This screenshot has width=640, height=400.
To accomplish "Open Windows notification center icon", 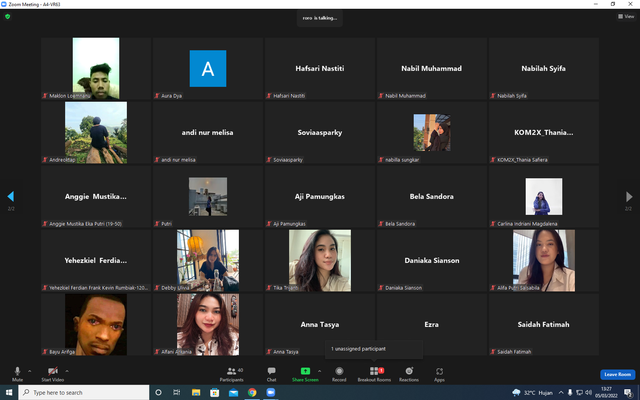I will (629, 393).
